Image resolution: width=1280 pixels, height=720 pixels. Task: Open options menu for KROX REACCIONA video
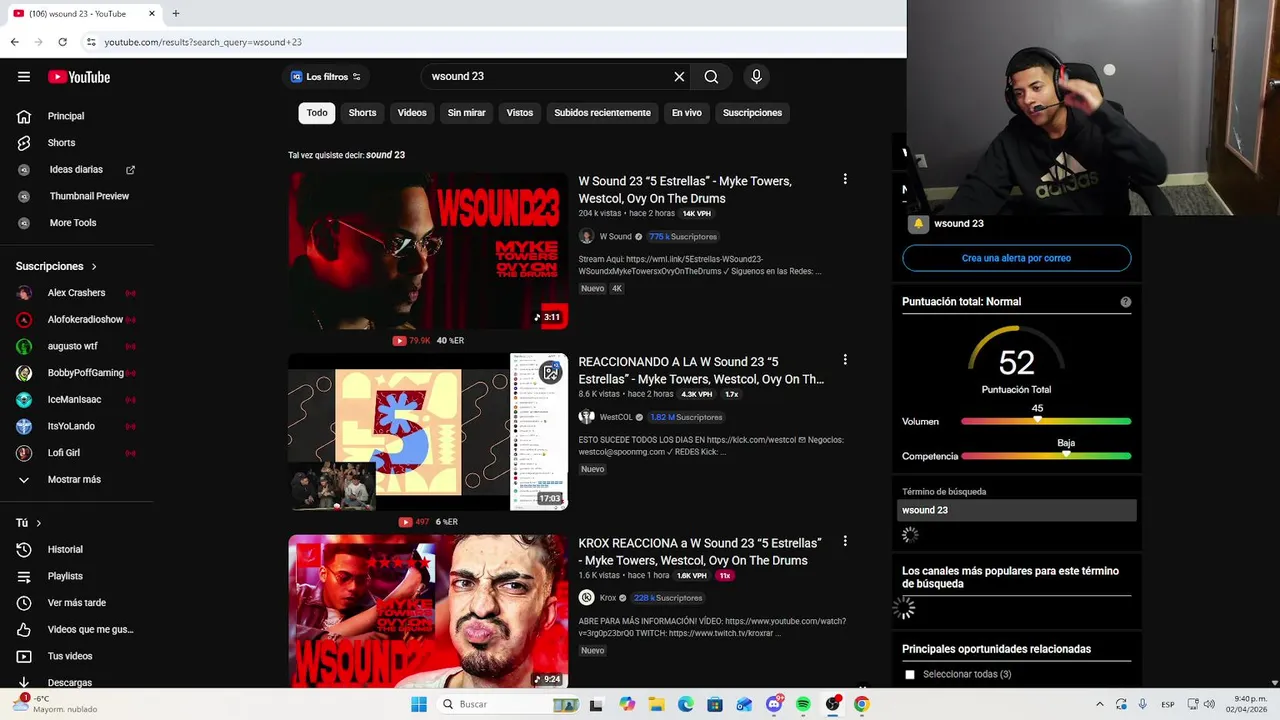click(x=845, y=541)
